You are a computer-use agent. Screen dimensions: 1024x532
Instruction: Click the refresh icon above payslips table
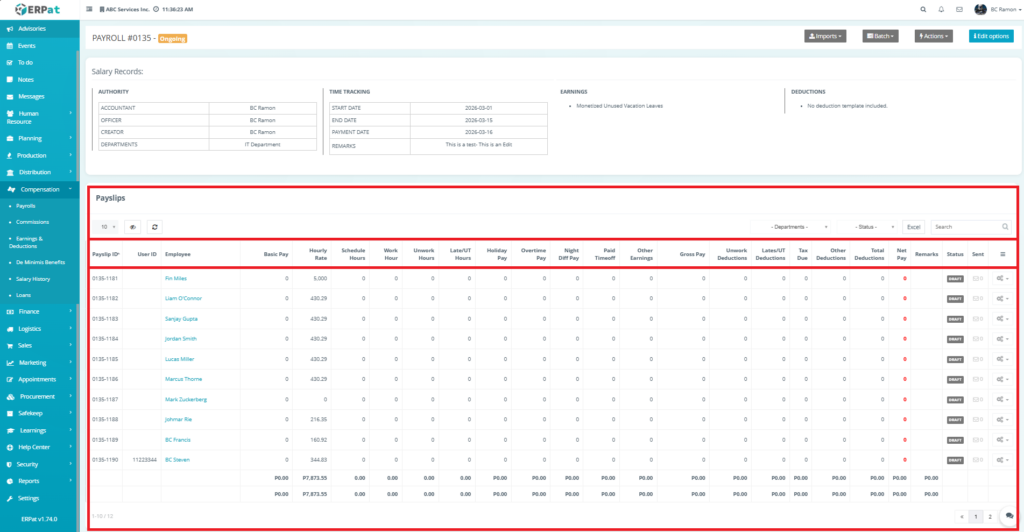point(155,227)
